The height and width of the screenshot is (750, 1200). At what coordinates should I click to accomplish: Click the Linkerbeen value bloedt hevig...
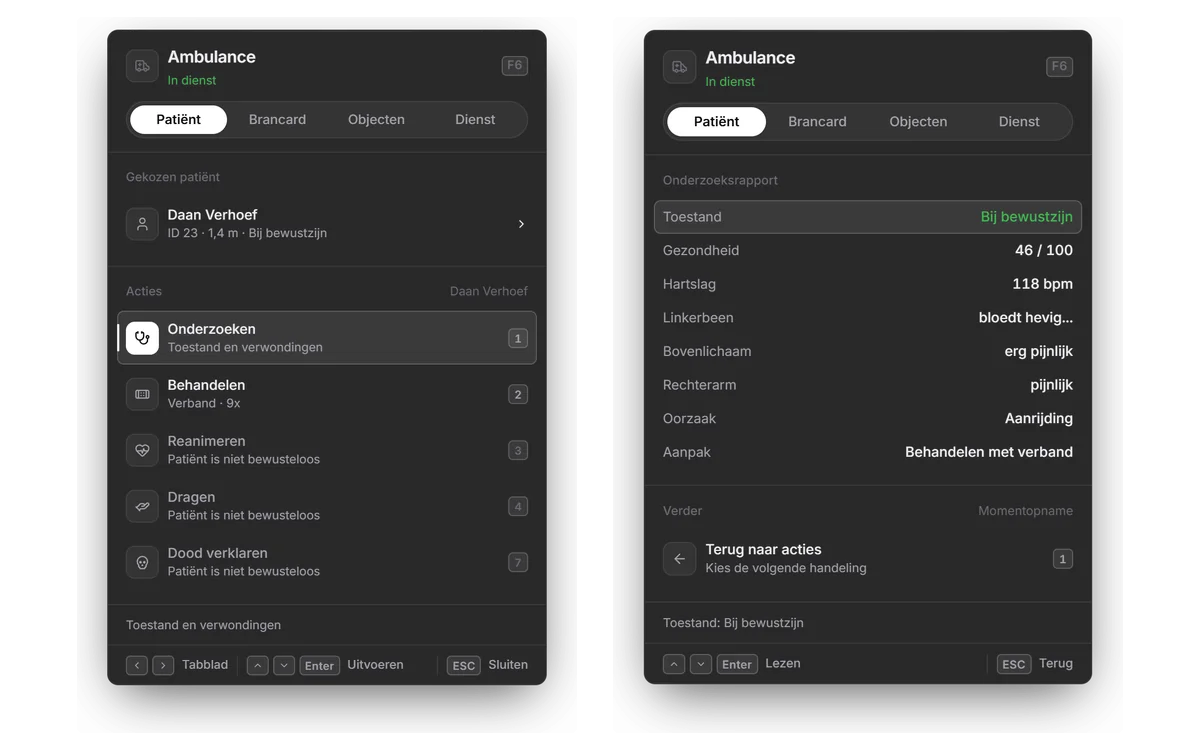point(1025,318)
